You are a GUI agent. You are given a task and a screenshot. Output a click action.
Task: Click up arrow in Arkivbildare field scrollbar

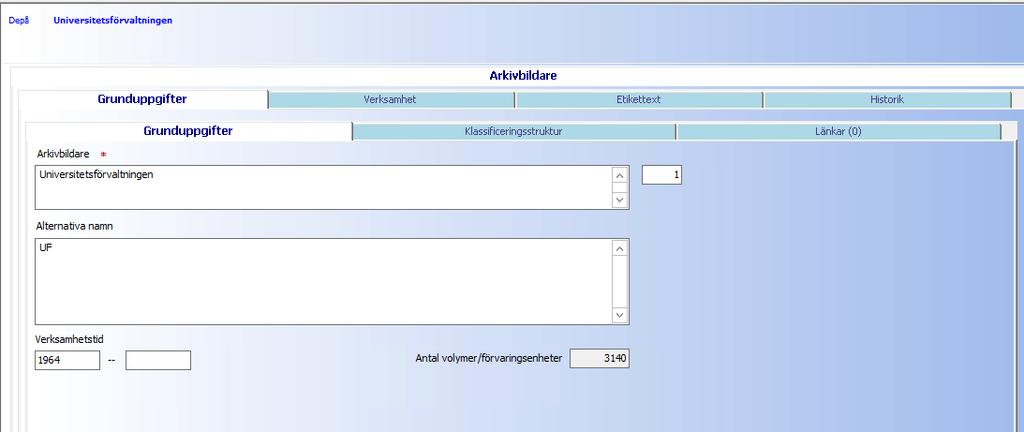pyautogui.click(x=620, y=176)
